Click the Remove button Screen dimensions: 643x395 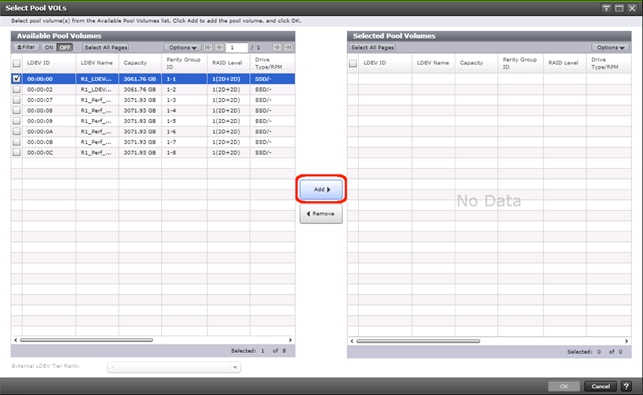321,214
